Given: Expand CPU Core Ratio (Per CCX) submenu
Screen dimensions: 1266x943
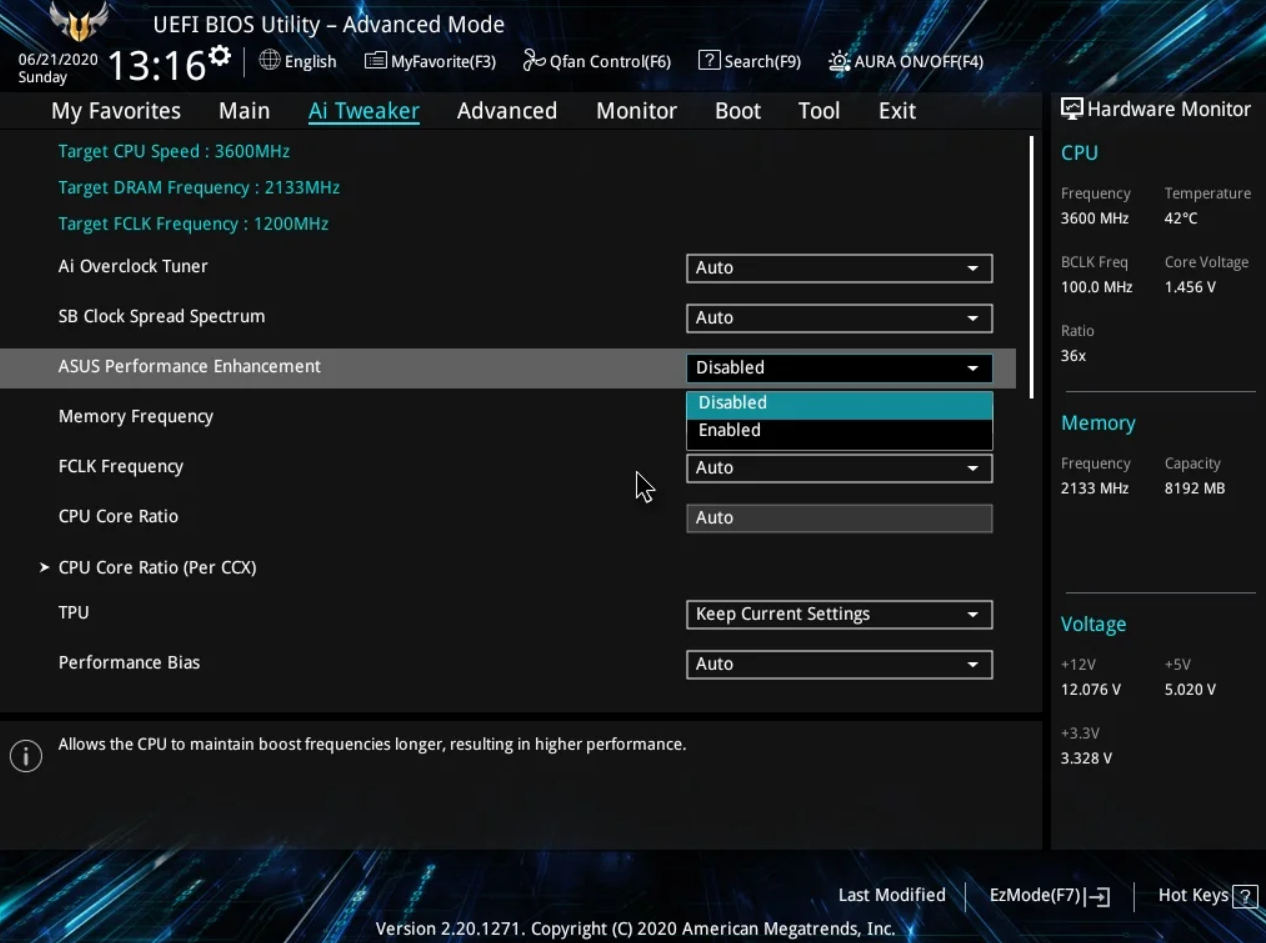Looking at the screenshot, I should click(x=157, y=568).
